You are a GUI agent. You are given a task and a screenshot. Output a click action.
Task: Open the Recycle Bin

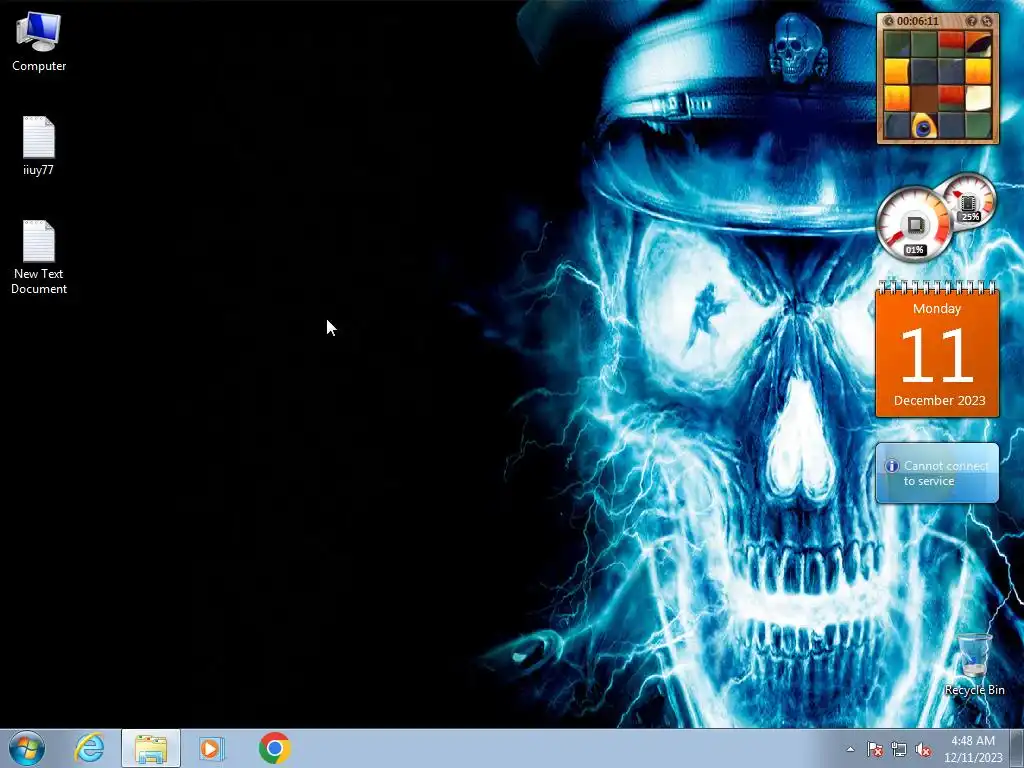[x=974, y=664]
